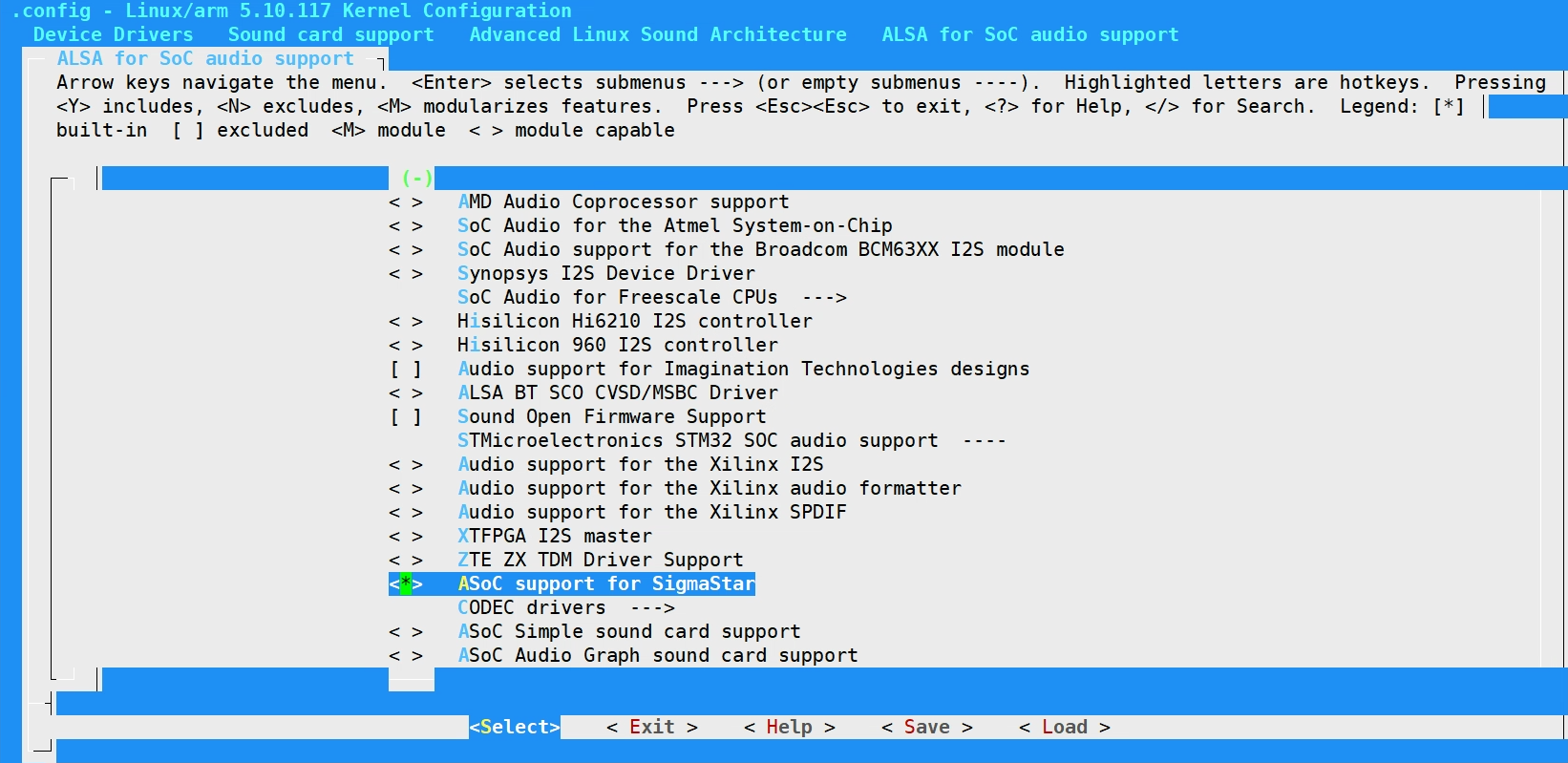Select 'Audio support for Imagination Technologies designs' text
Screen dimensions: 1568x763
[x=744, y=369]
